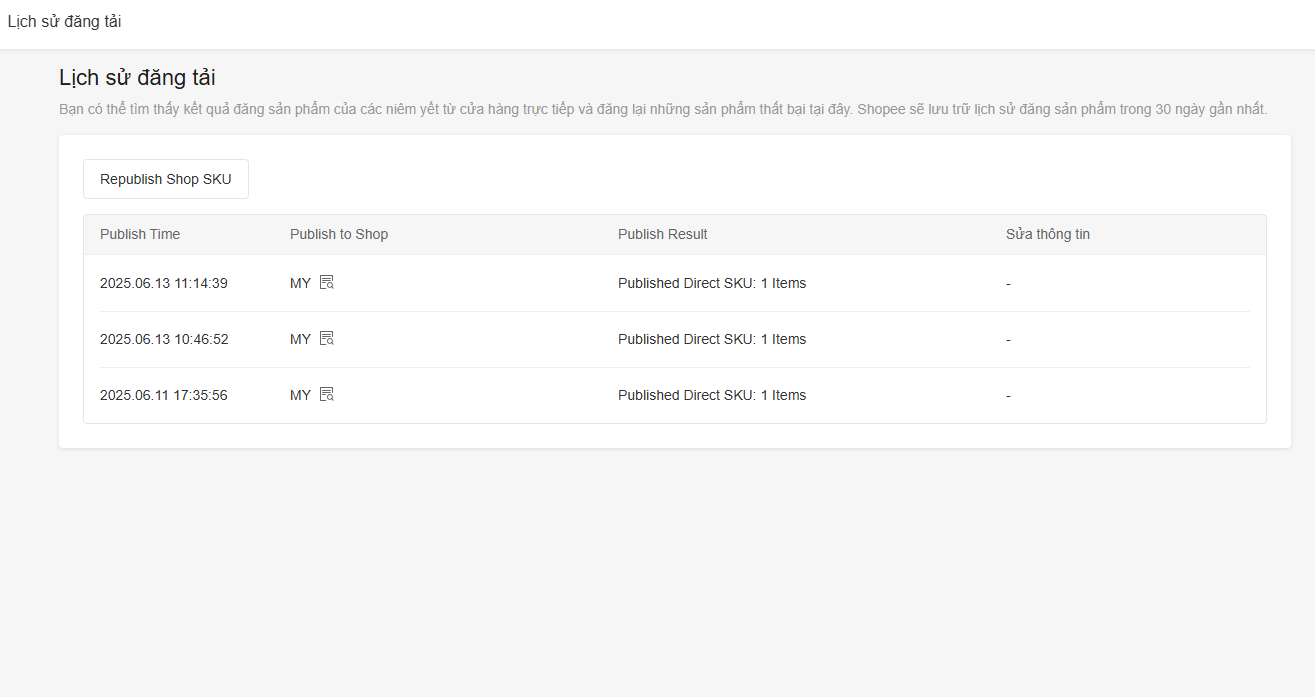Click edit-info dash in the 11:14:39 row
Viewport: 1315px width, 697px height.
(x=1008, y=284)
